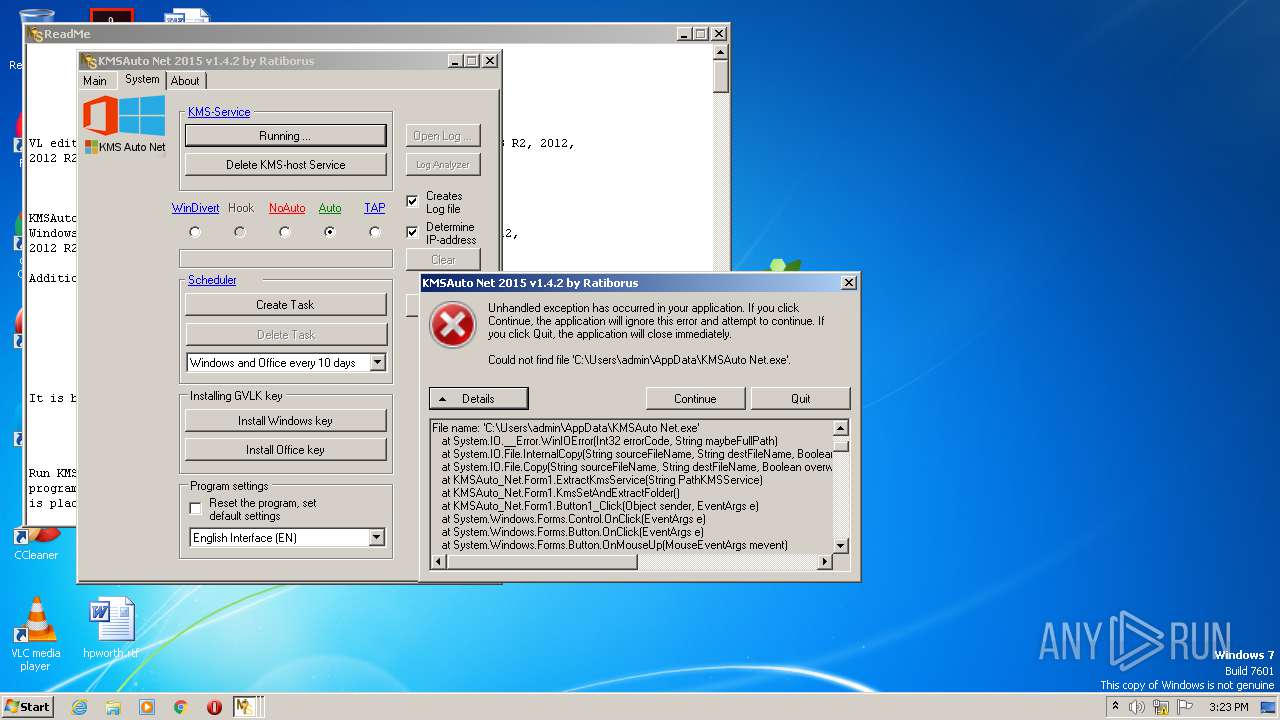Click the WinDivert link label
The height and width of the screenshot is (720, 1280).
[195, 208]
